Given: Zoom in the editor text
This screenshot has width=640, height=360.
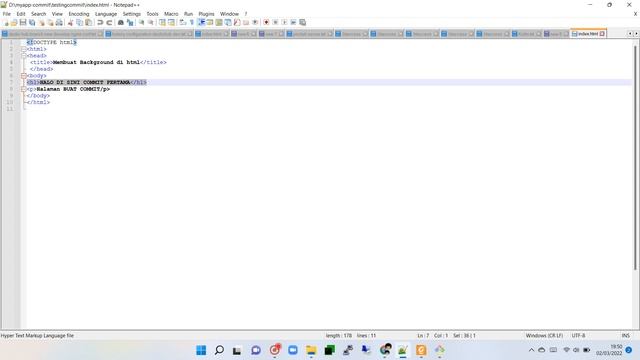Looking at the screenshot, I should [x=141, y=22].
